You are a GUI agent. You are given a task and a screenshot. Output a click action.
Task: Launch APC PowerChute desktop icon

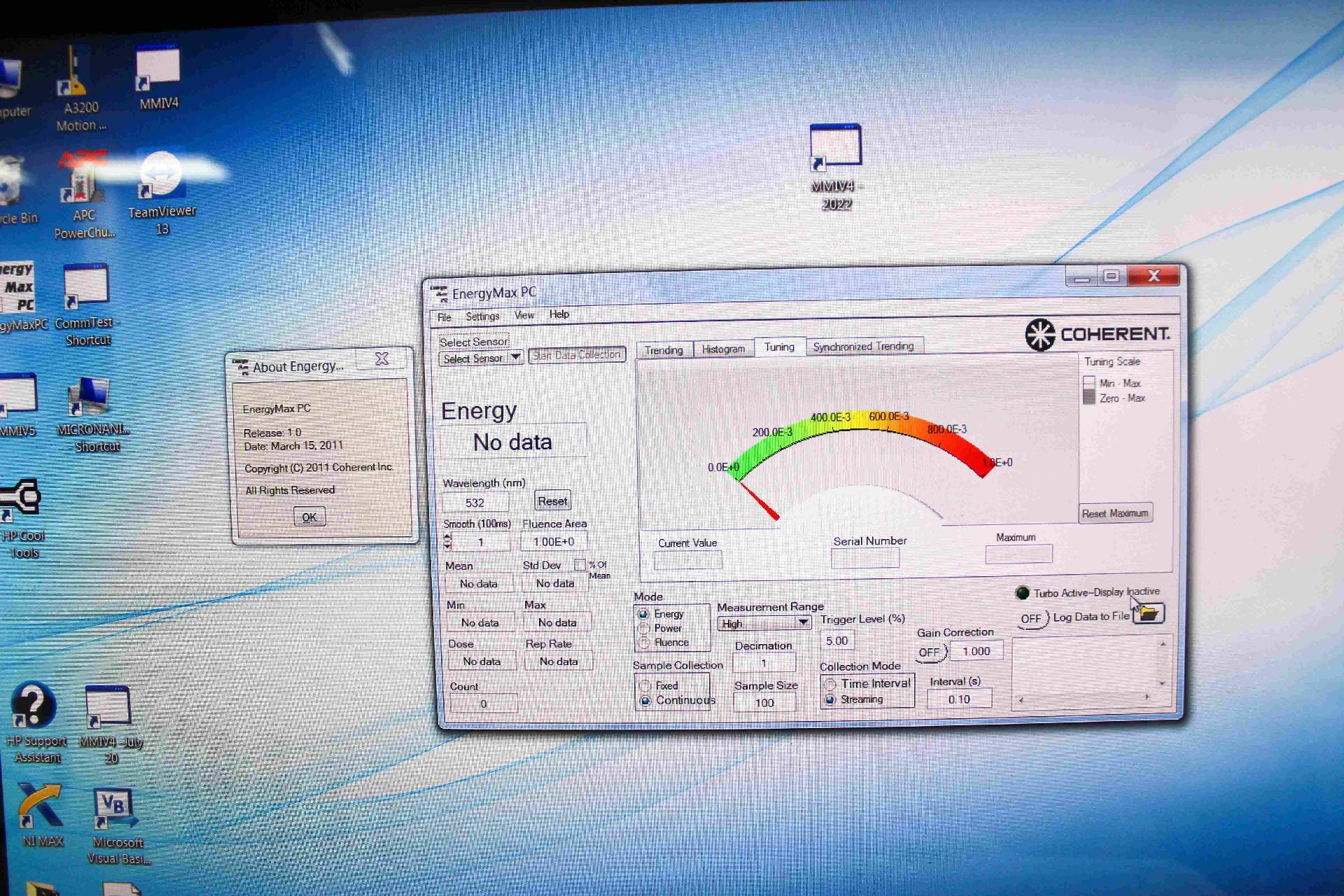point(83,195)
